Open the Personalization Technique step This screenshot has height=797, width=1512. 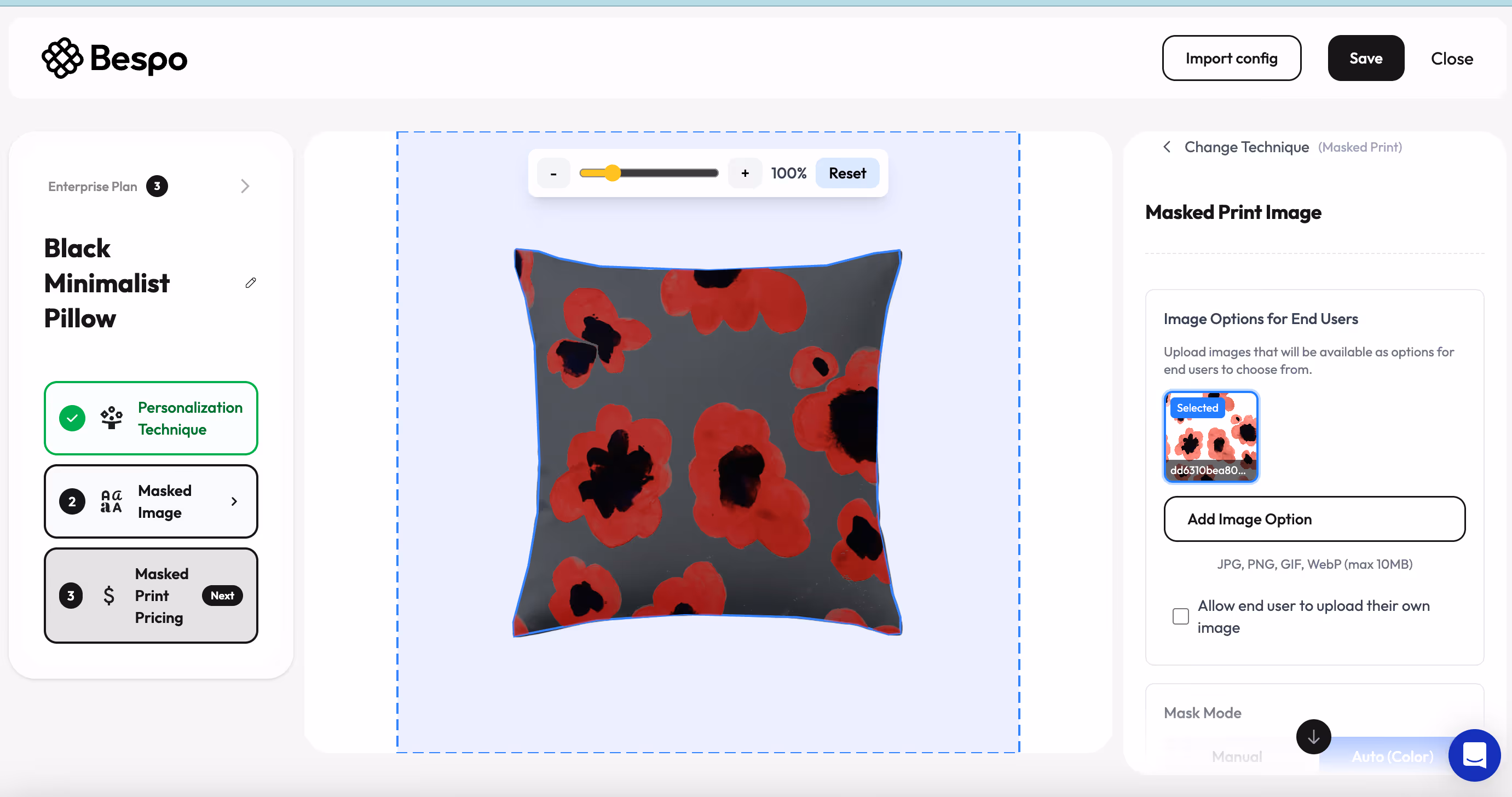(151, 418)
